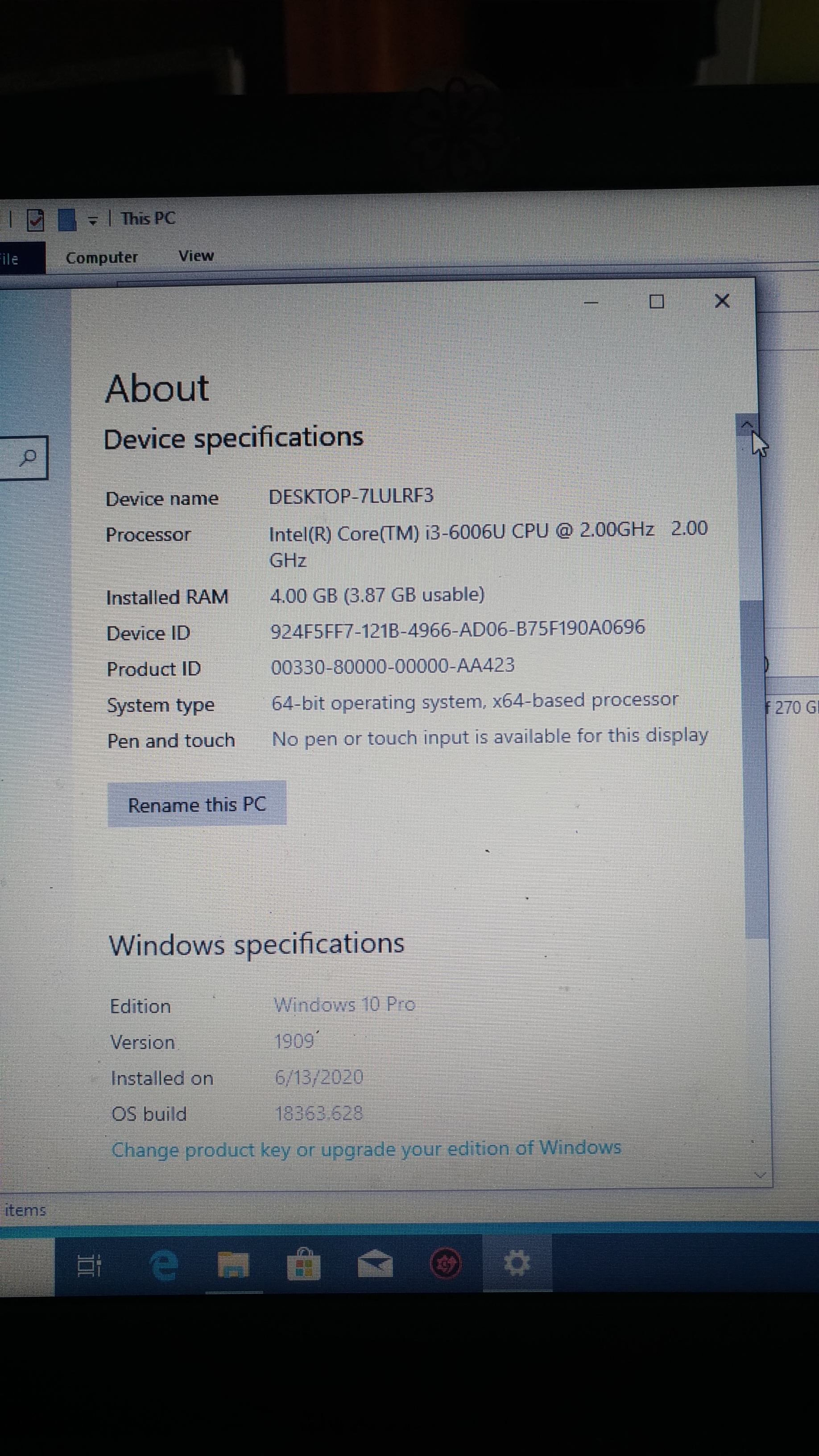Open Task View from the taskbar
This screenshot has width=819, height=1456.
tap(89, 1266)
